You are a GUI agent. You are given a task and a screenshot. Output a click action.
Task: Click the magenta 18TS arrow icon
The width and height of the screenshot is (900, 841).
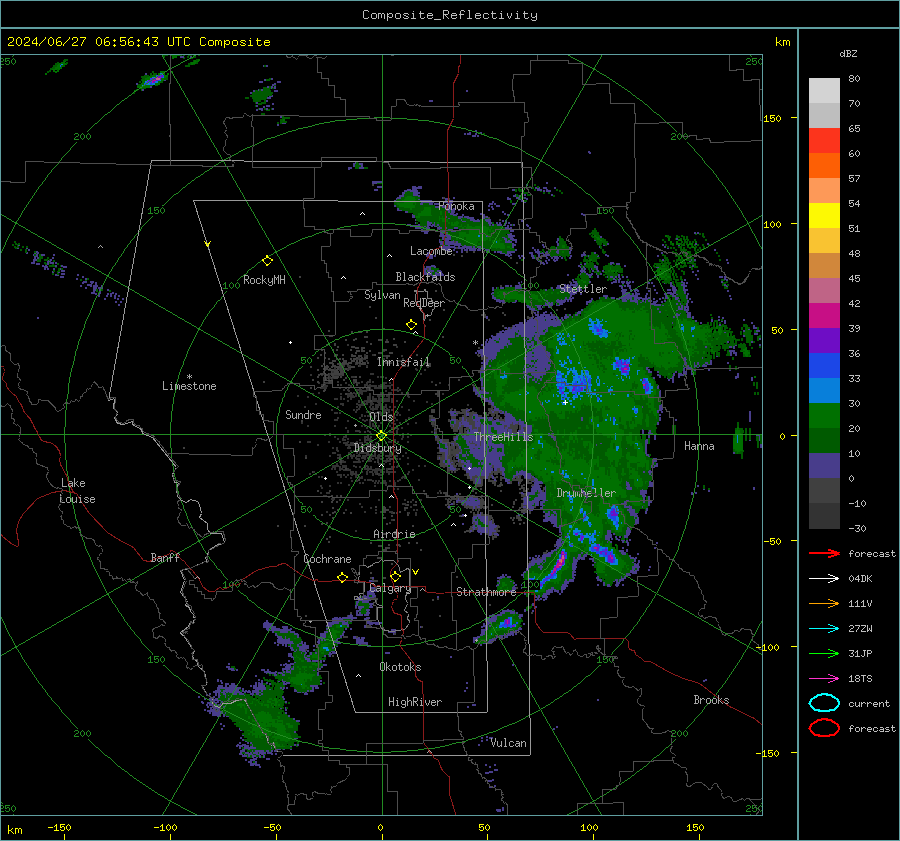click(824, 679)
